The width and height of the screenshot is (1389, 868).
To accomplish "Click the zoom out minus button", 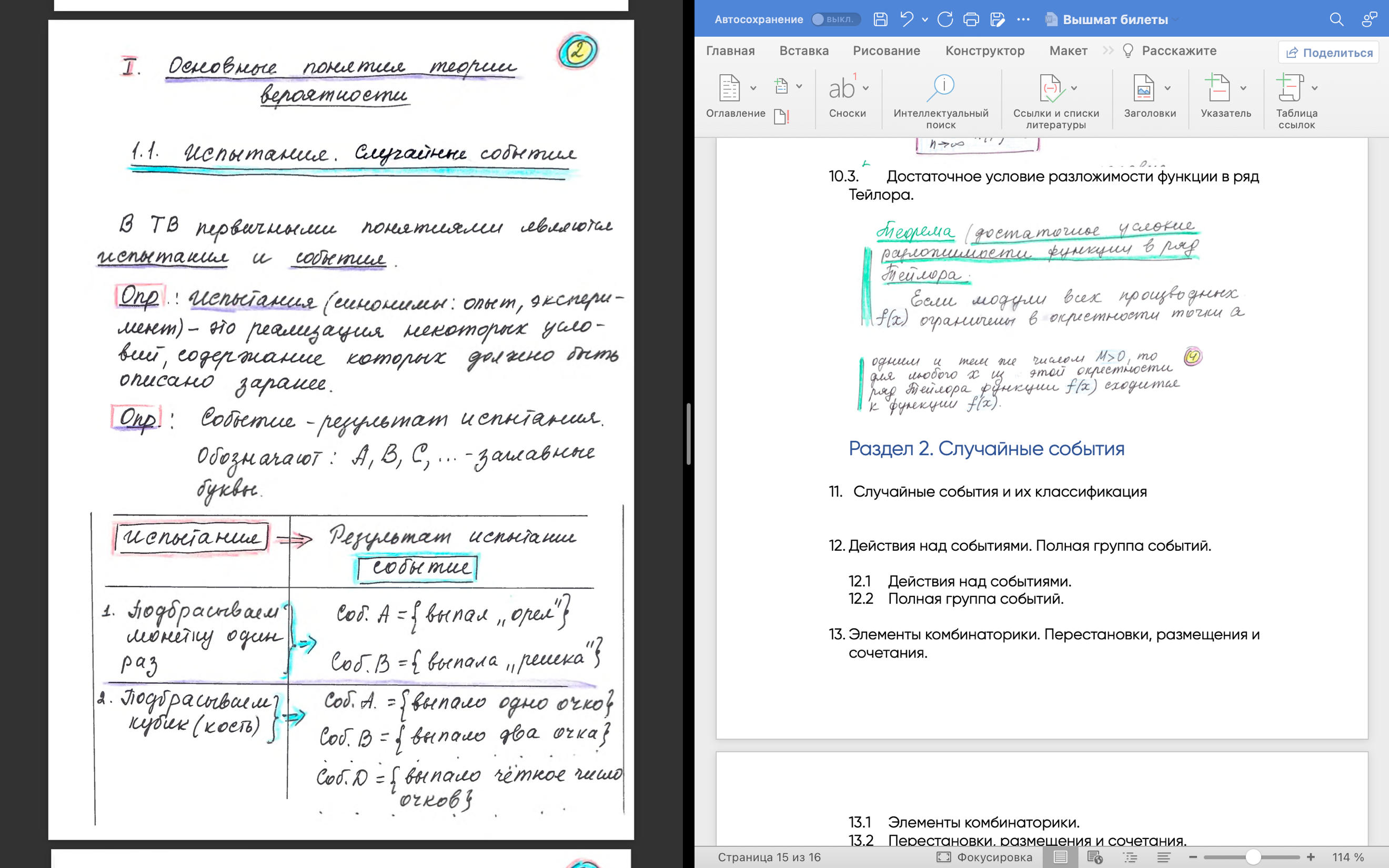I will [1193, 857].
